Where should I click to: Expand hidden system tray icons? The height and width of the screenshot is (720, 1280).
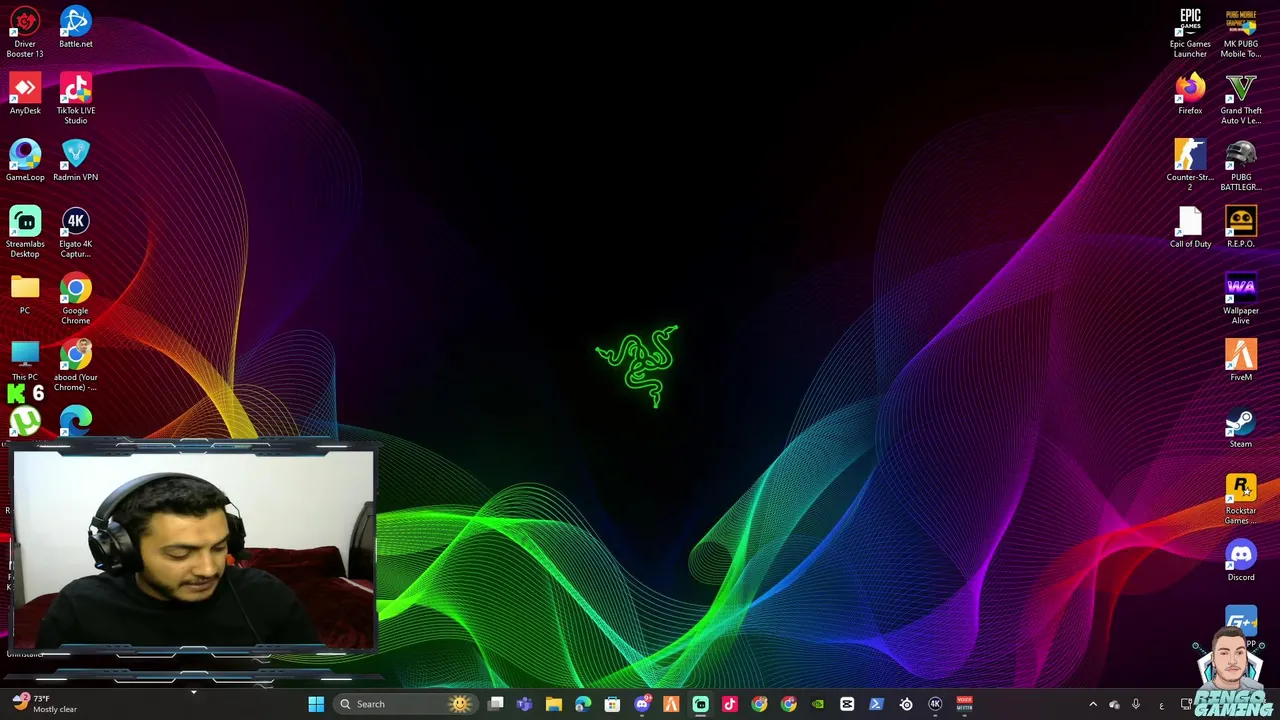(1093, 704)
